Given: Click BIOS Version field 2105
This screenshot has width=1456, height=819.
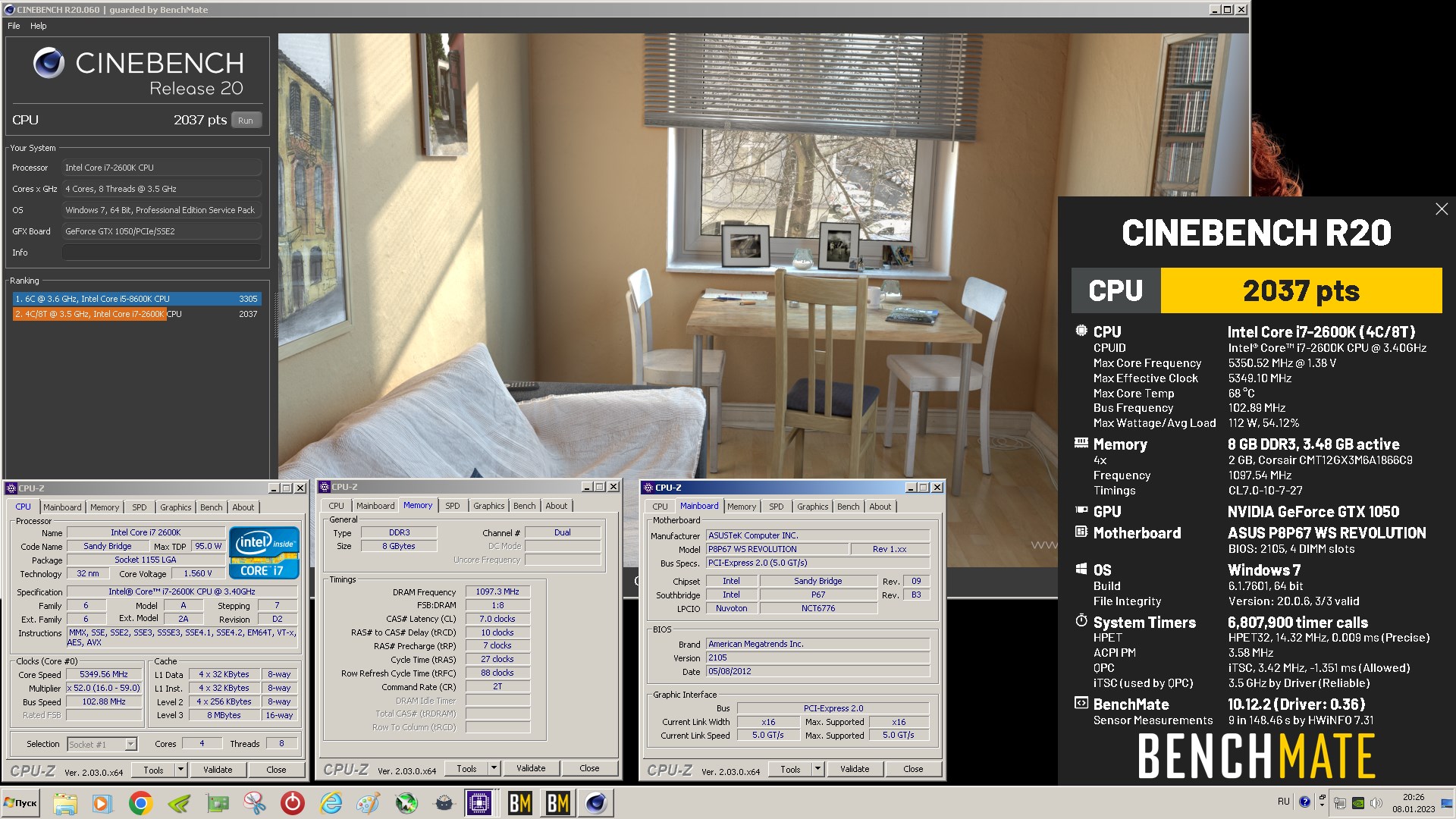Looking at the screenshot, I should (x=817, y=657).
